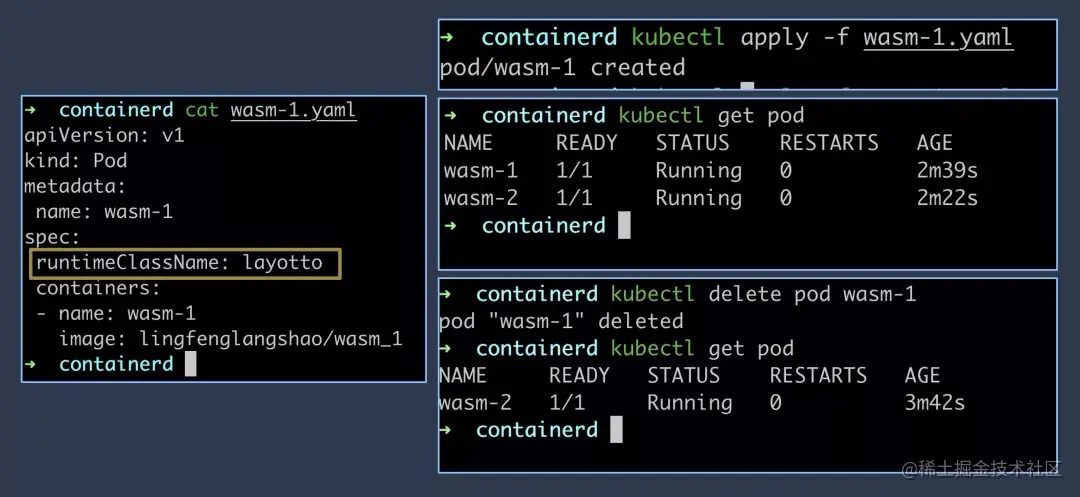Click "wasm-1" at end of delete command
The width and height of the screenshot is (1080, 497).
879,295
